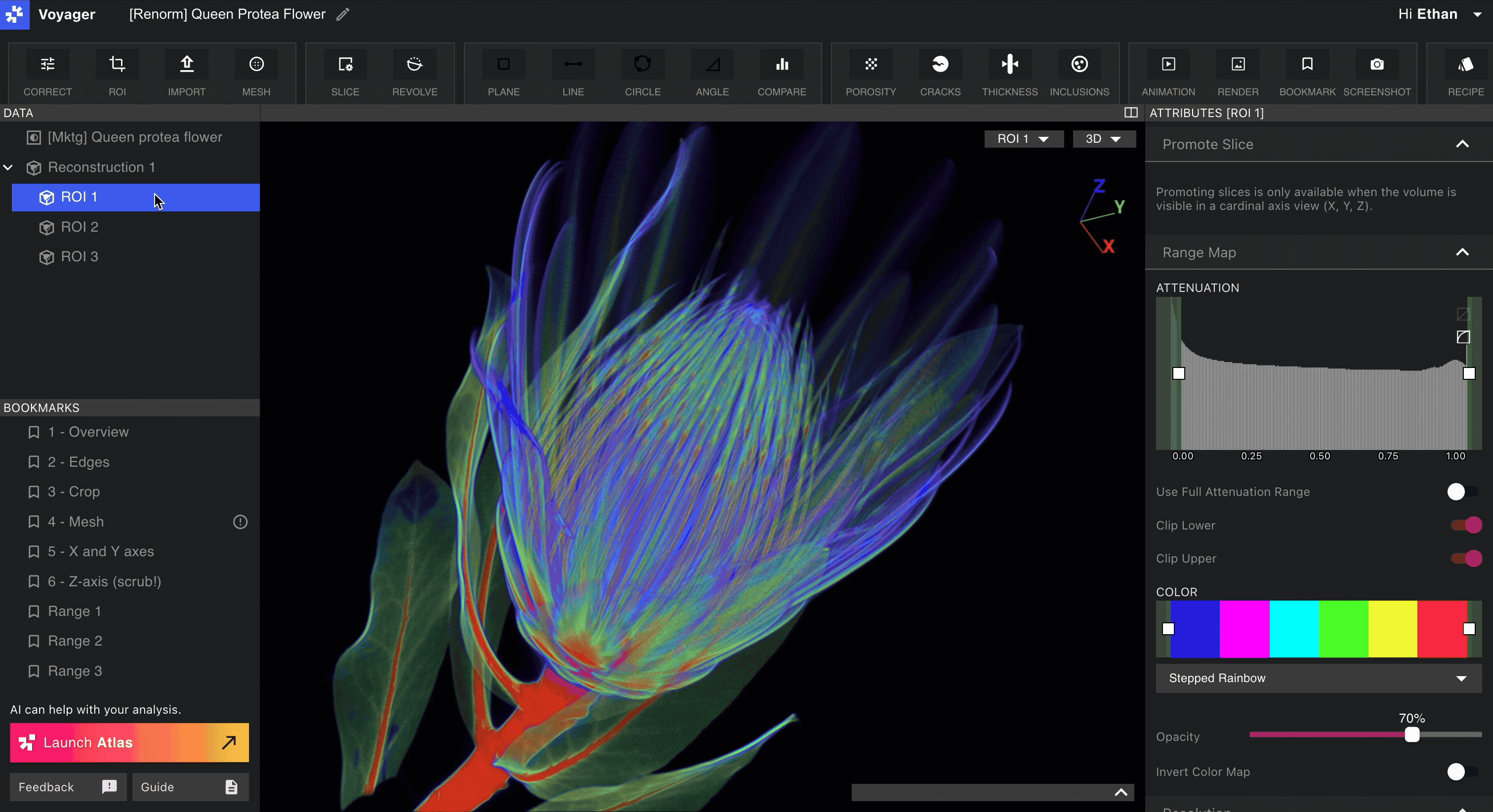
Task: Enable Use Full Attenuation Range
Action: 1462,491
